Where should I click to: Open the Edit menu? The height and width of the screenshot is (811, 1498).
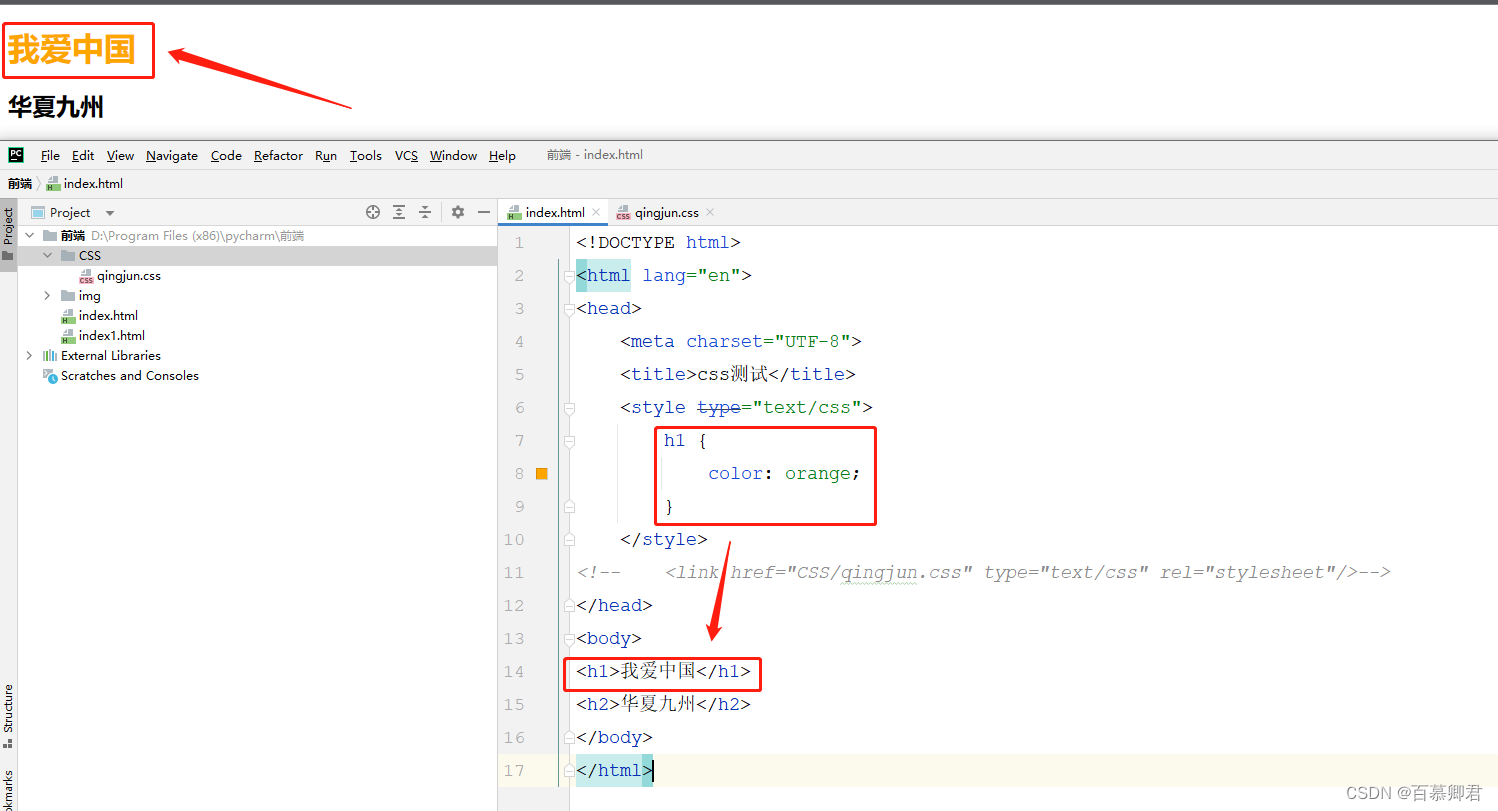pos(83,156)
